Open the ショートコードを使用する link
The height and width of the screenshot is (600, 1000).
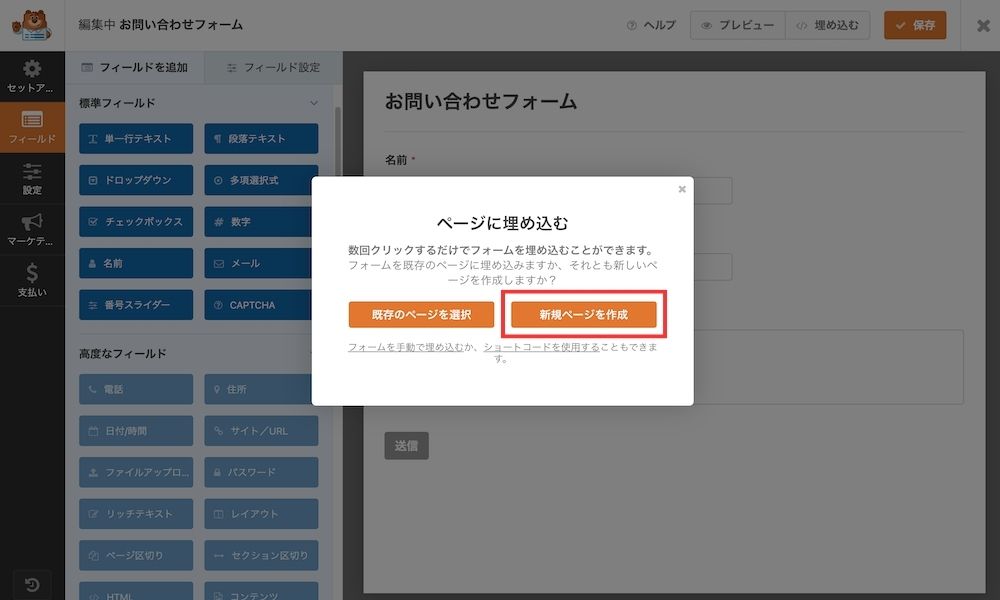(541, 347)
